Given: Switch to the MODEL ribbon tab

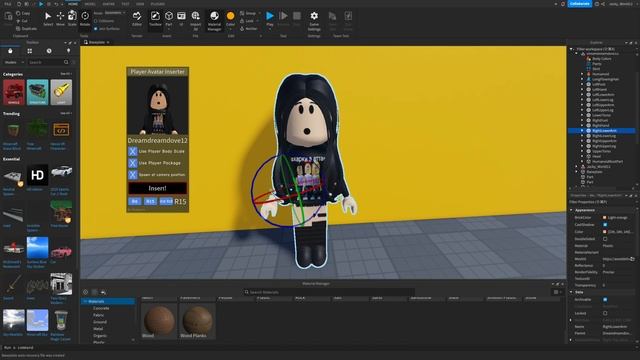Looking at the screenshot, I should 90,4.
